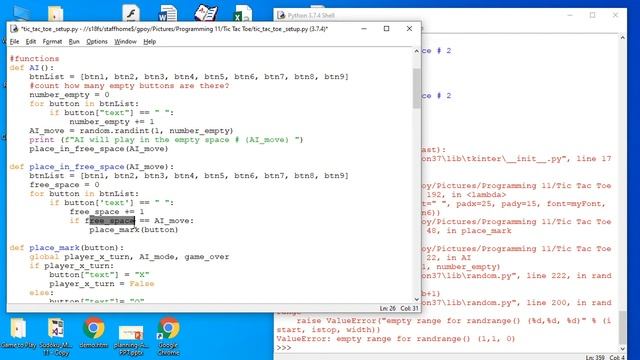
Task: Open the demo.htm Chrome file icon
Action: 93,333
